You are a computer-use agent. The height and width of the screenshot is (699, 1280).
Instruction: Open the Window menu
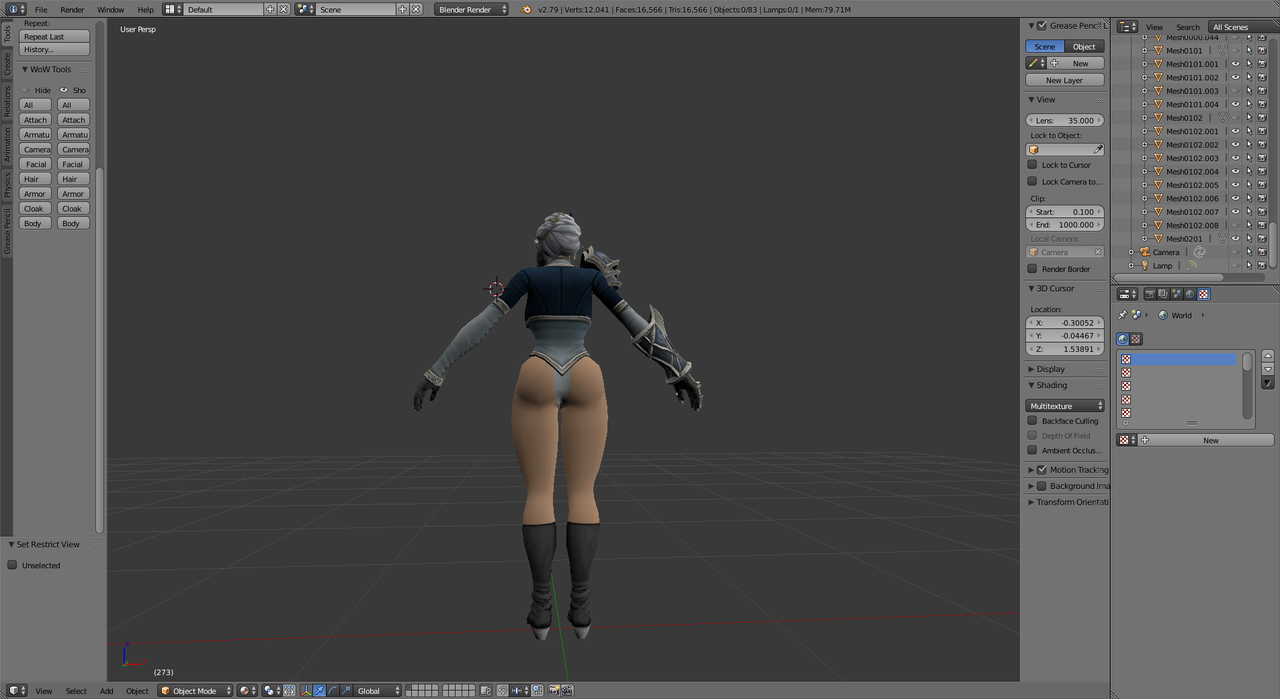pyautogui.click(x=110, y=9)
